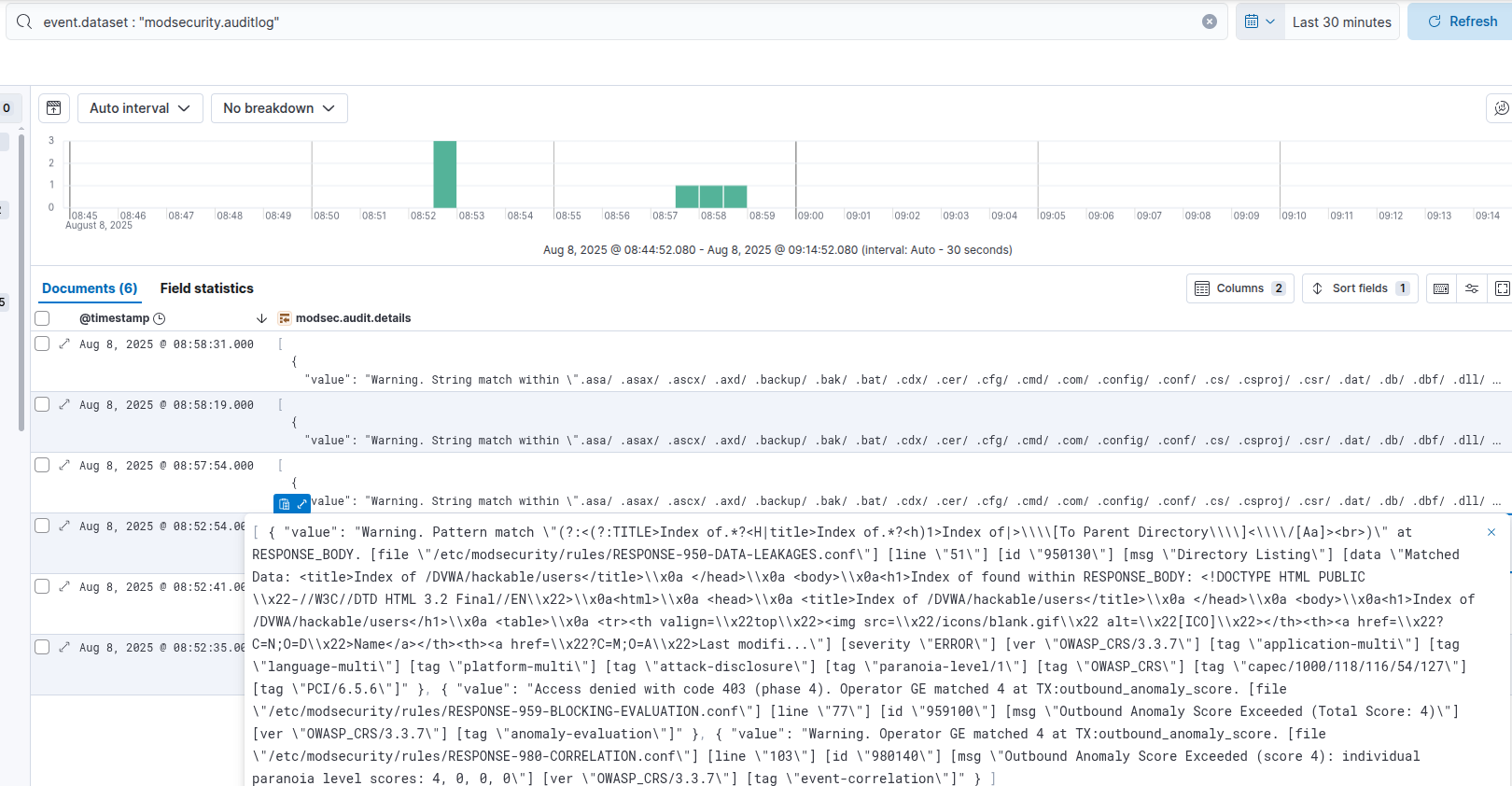Screen dimensions: 1512x786
Task: Close the expanded cell popover
Action: (x=1491, y=532)
